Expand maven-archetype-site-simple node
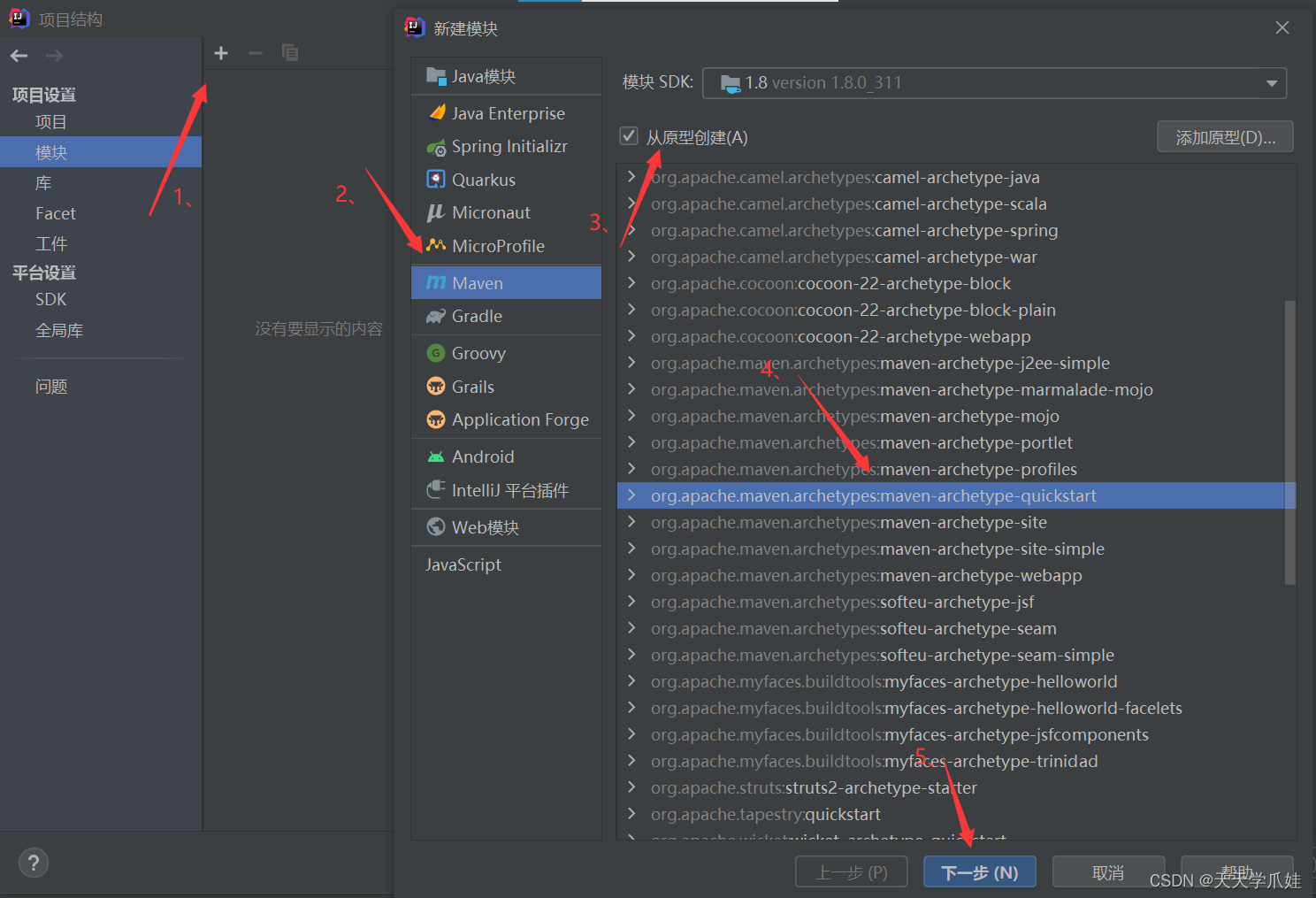Screen dimensions: 1316x898 point(631,549)
